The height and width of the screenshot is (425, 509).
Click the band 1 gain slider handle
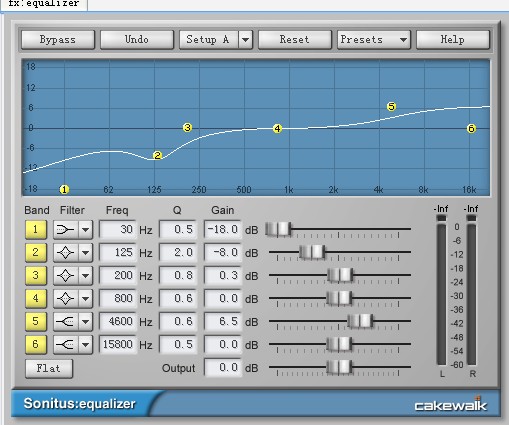[x=278, y=229]
